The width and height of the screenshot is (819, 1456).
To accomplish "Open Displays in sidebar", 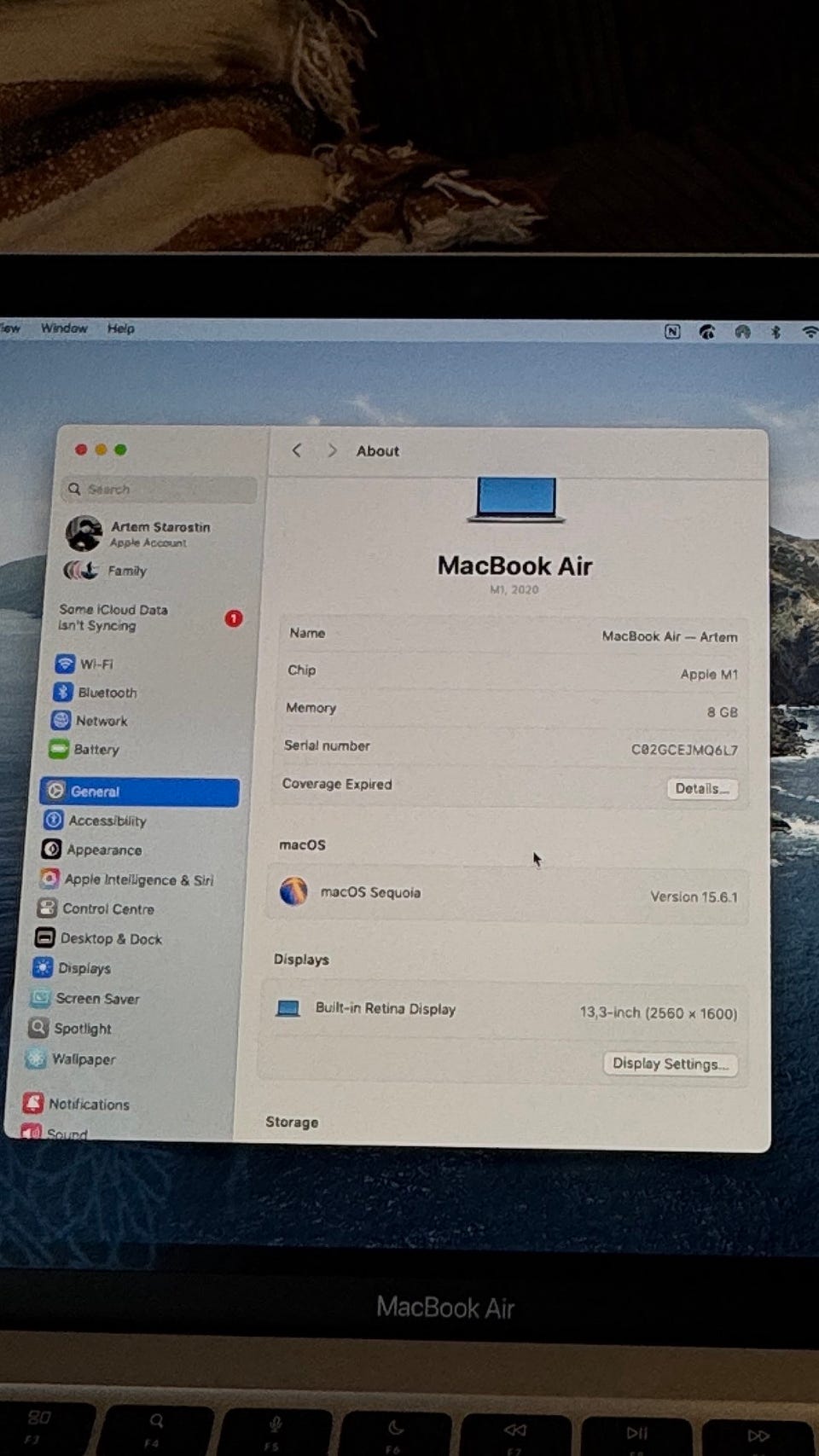I will (72, 968).
